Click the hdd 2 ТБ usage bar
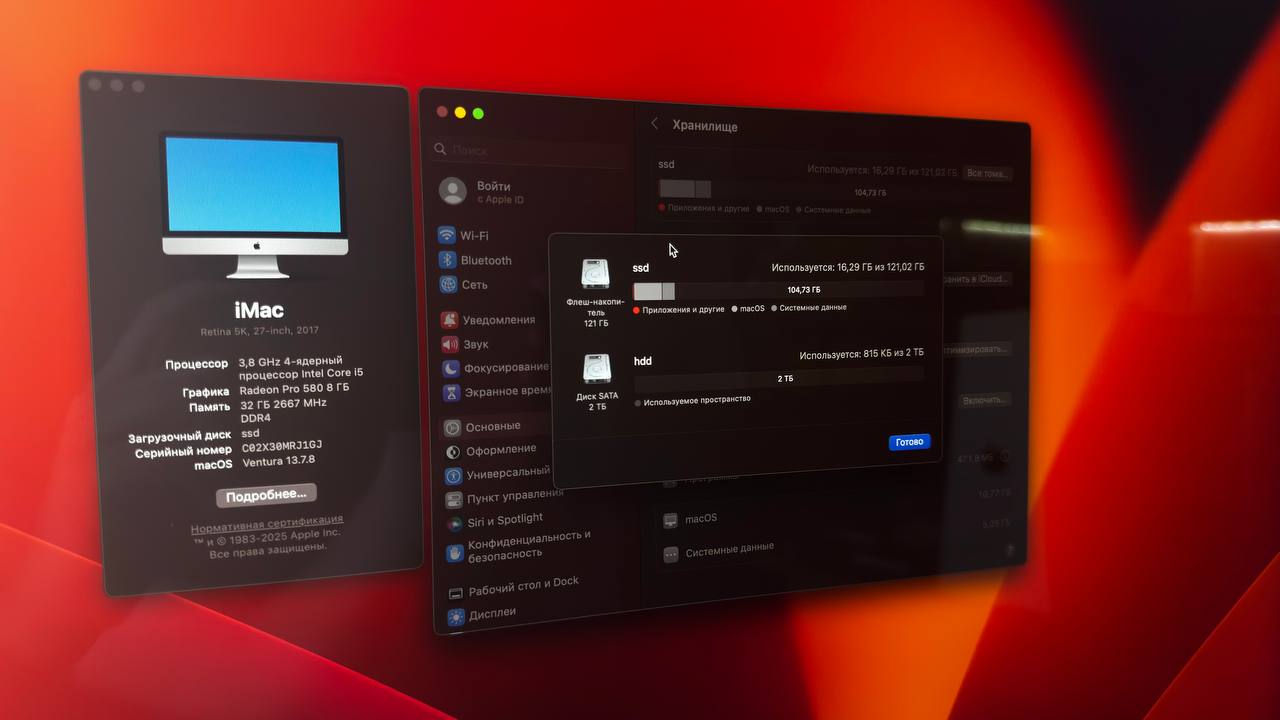 779,379
